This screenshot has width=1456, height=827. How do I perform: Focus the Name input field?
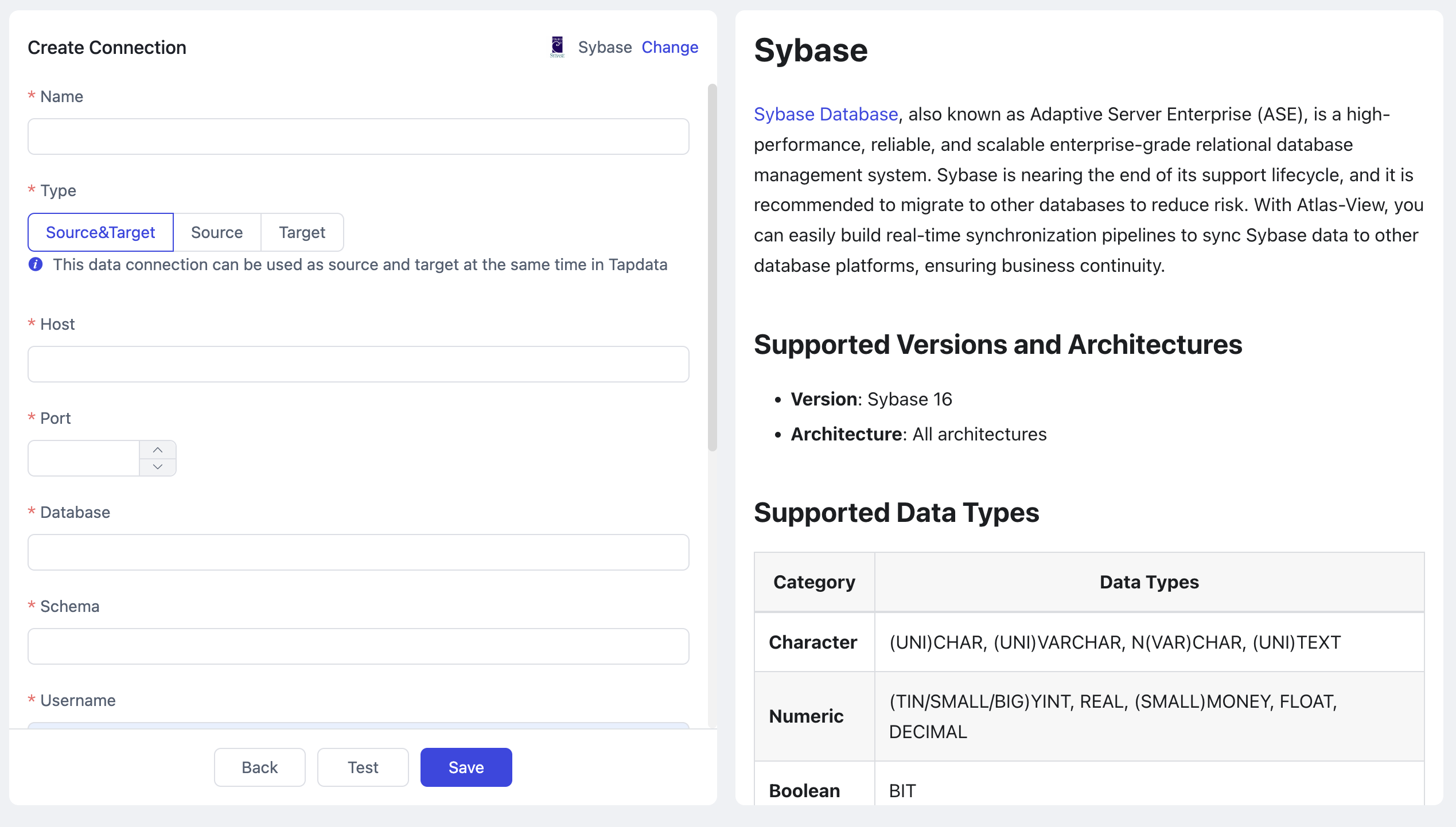(359, 136)
